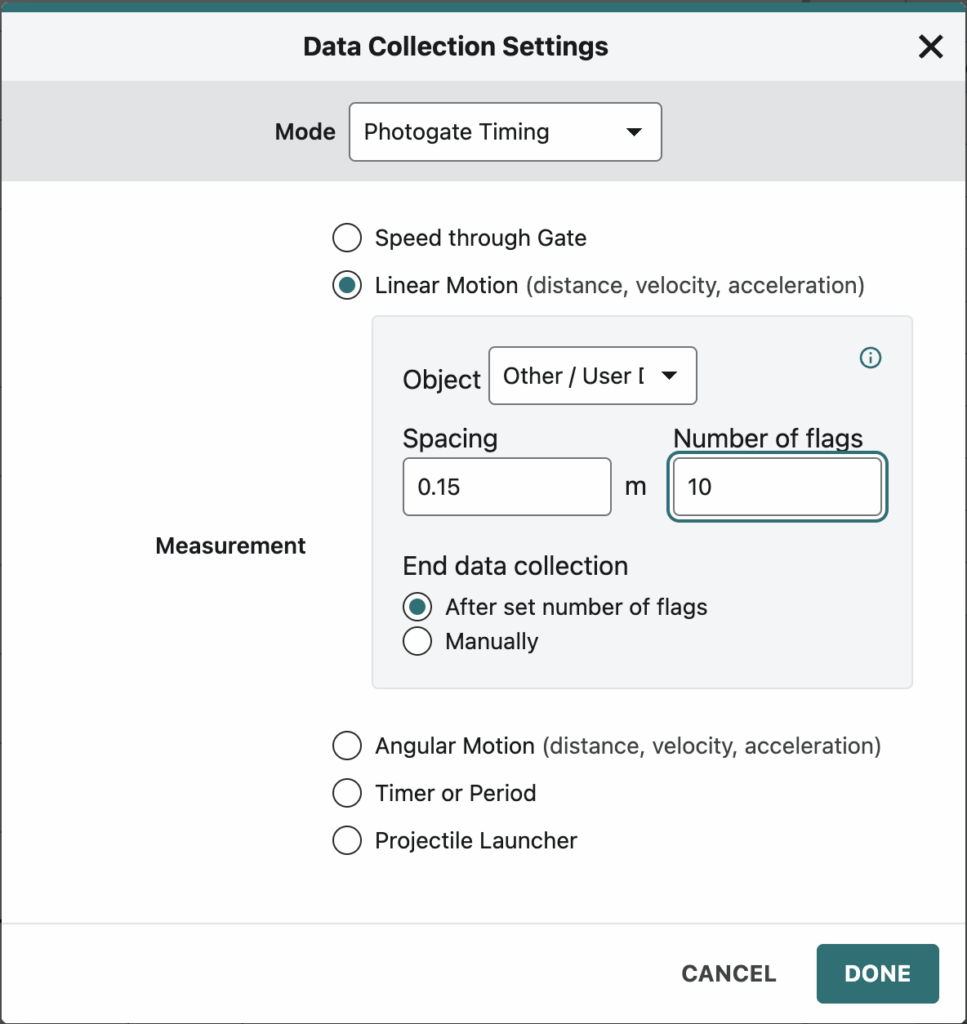Image resolution: width=967 pixels, height=1024 pixels.
Task: Open the Mode dropdown
Action: point(505,131)
